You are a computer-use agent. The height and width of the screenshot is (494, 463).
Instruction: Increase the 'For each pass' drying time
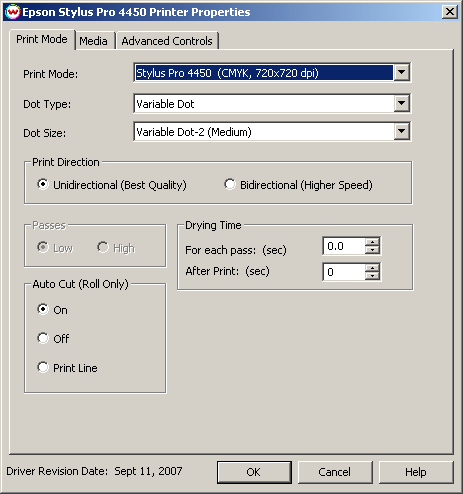[x=372, y=242]
